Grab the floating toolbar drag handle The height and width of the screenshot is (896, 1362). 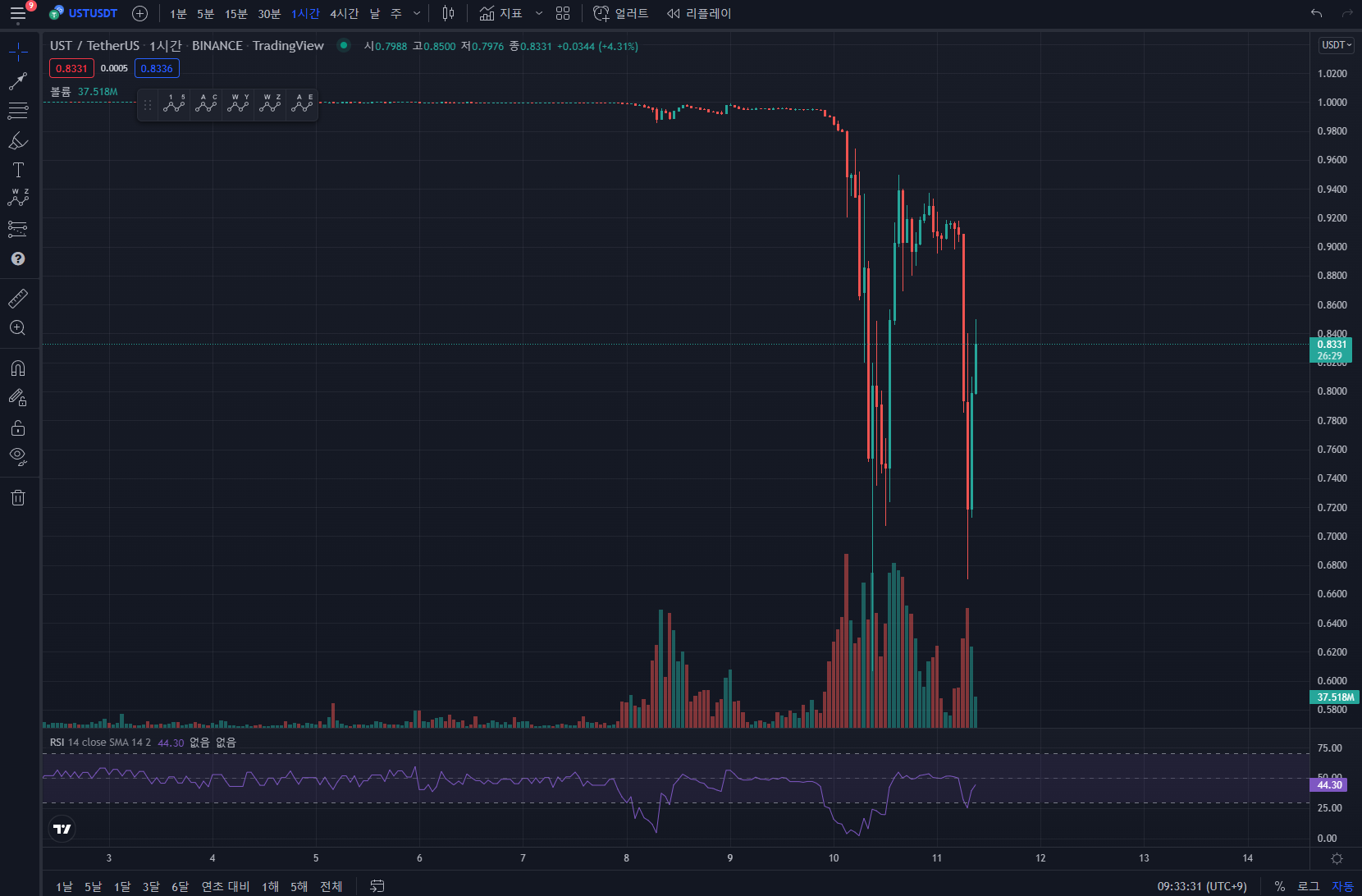(x=148, y=105)
